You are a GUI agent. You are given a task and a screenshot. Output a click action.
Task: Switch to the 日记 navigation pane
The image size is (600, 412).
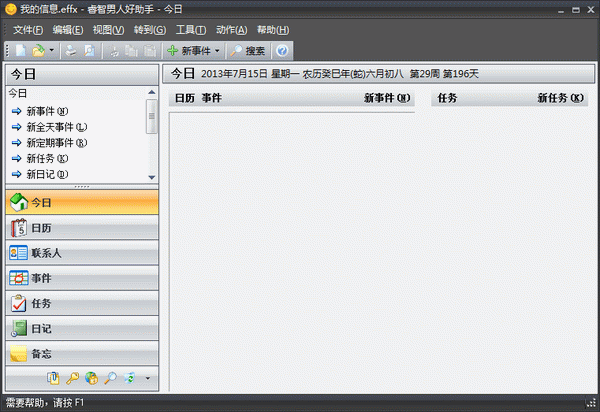click(82, 329)
